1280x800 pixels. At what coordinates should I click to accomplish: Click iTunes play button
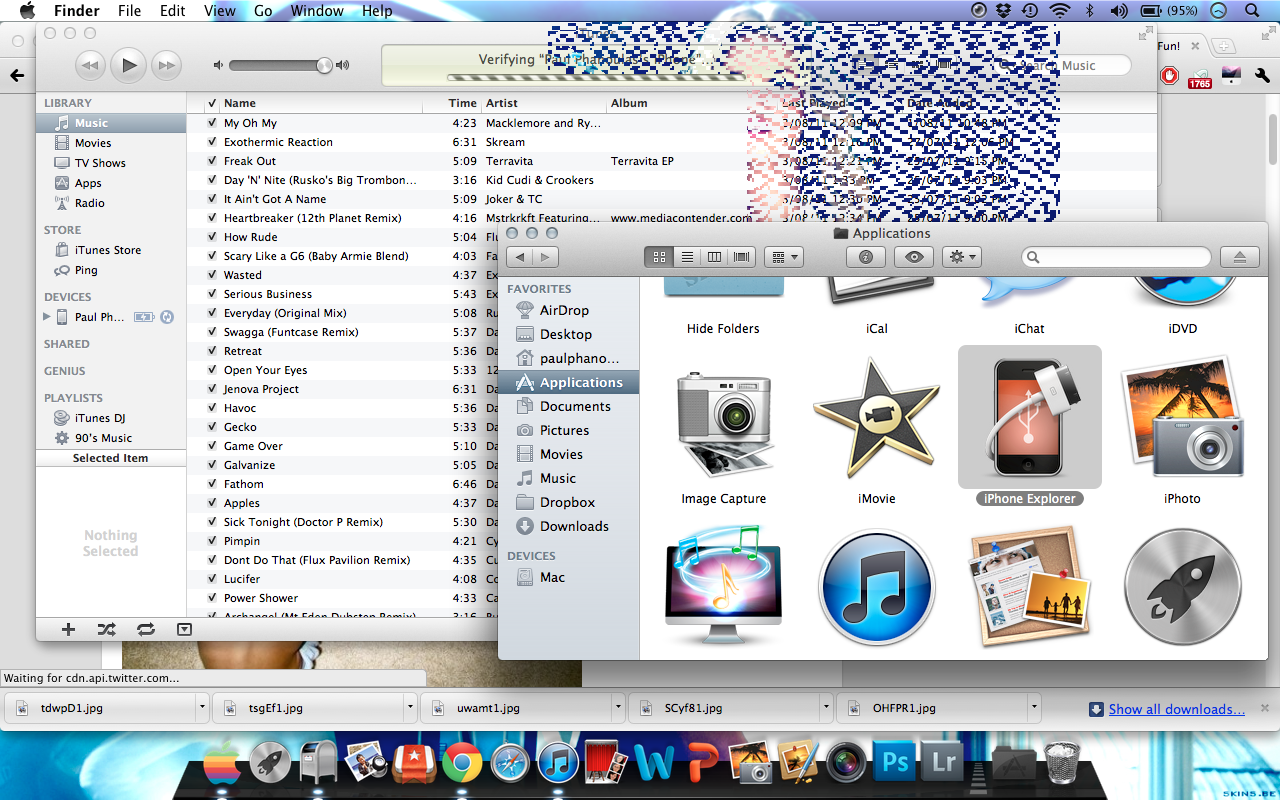128,66
